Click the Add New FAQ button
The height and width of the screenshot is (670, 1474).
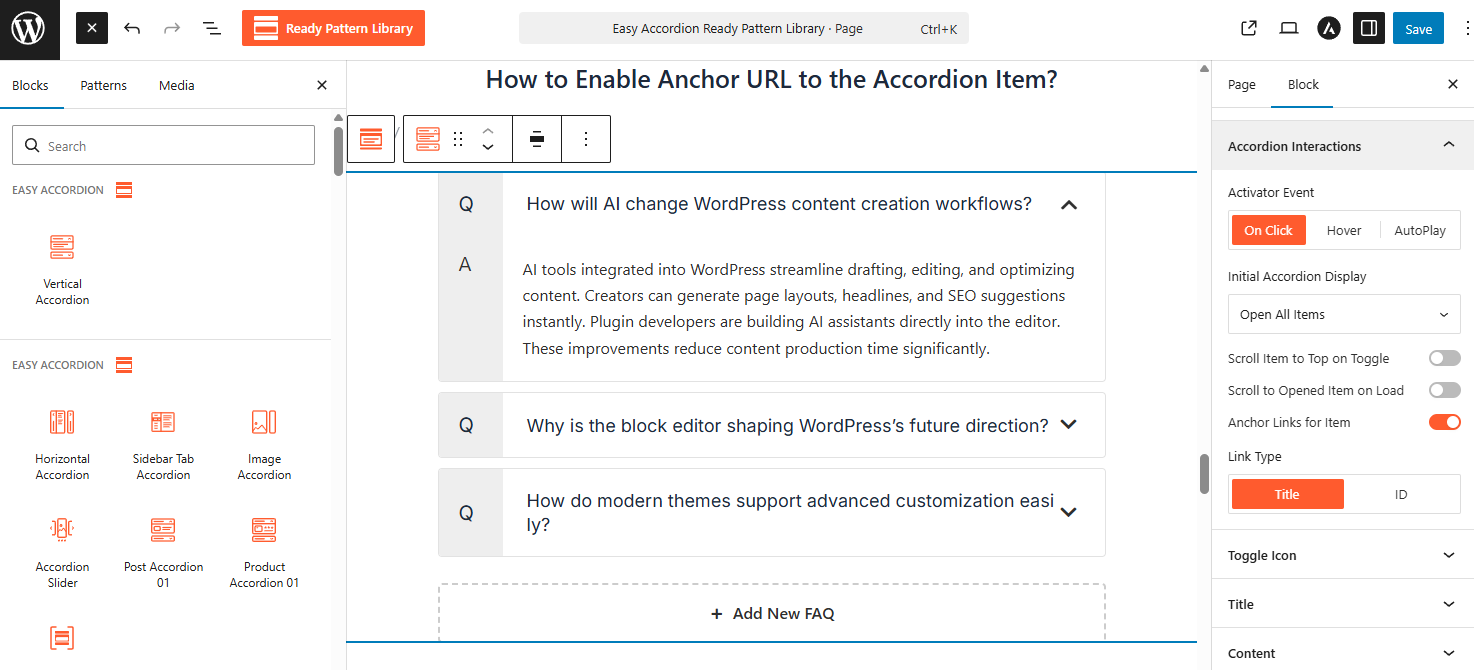772,614
